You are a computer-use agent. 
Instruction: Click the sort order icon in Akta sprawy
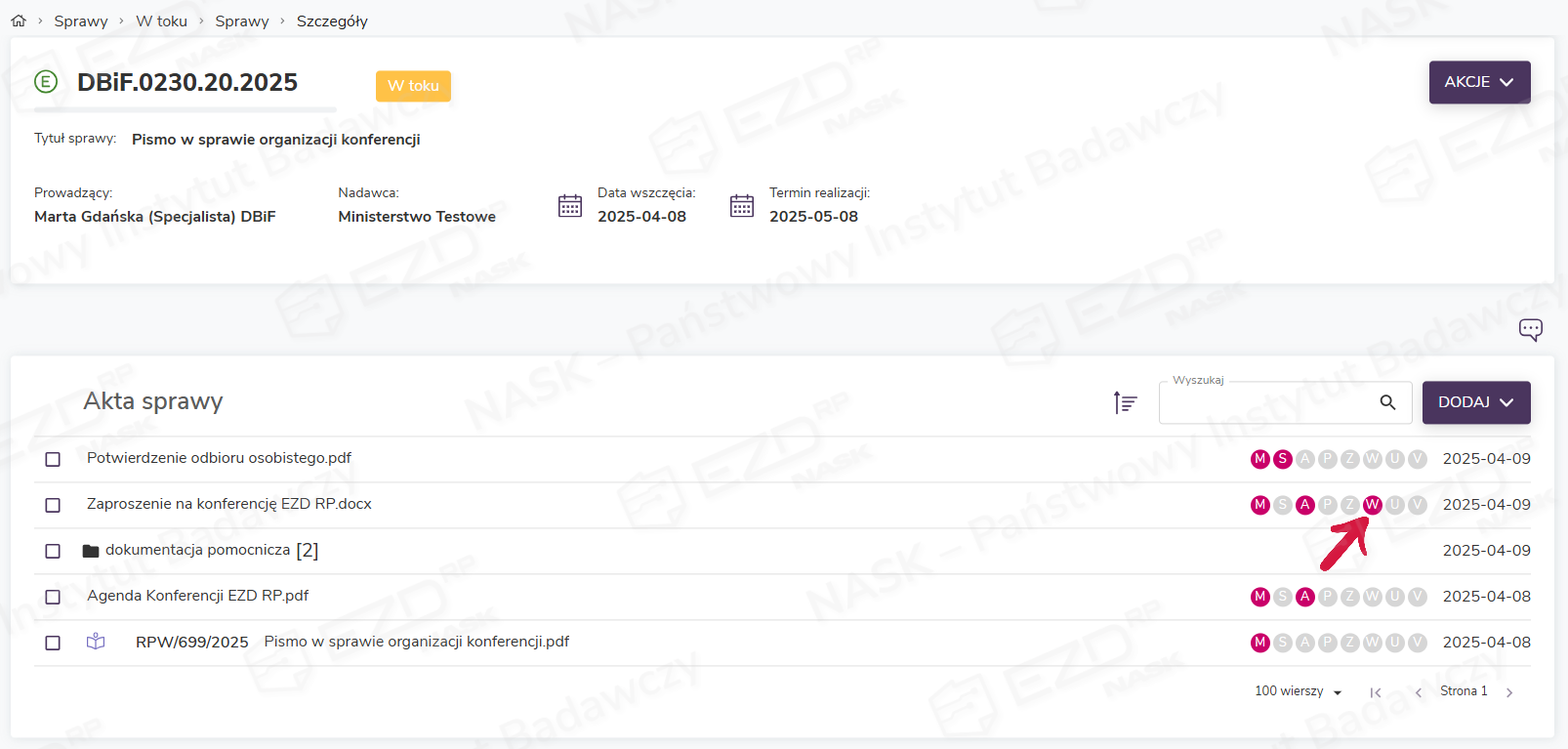(1125, 402)
